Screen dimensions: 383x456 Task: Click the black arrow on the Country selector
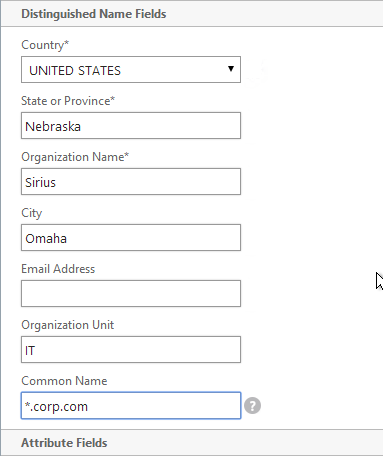pyautogui.click(x=231, y=69)
